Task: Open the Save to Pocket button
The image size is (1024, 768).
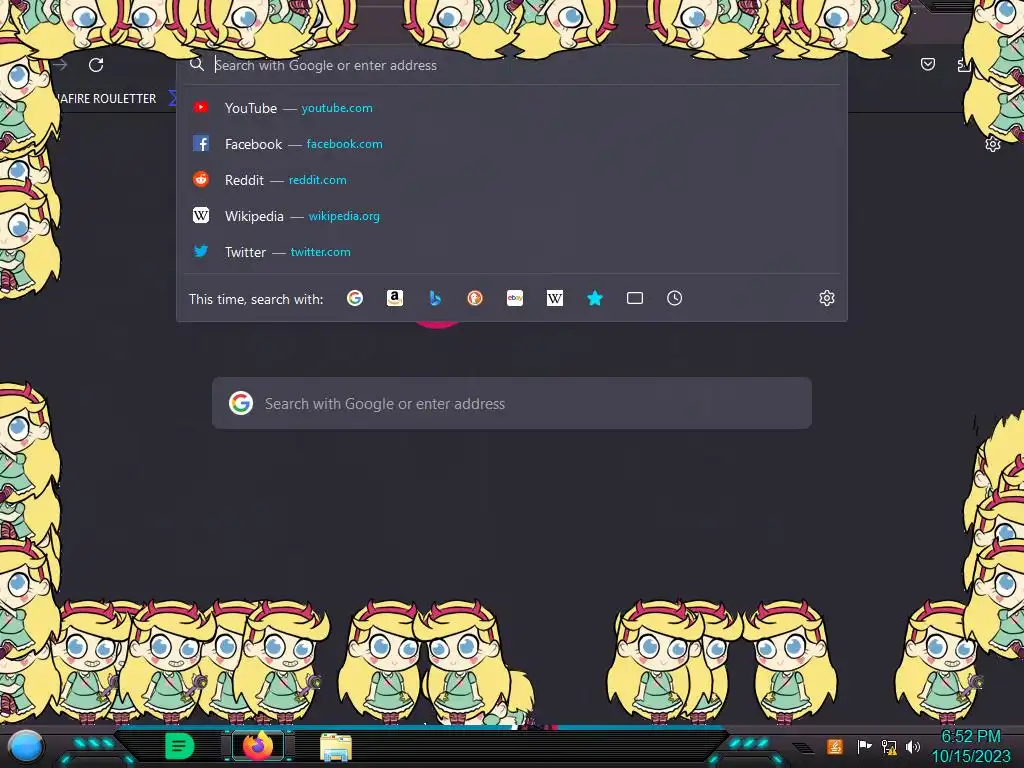Action: pyautogui.click(x=927, y=64)
